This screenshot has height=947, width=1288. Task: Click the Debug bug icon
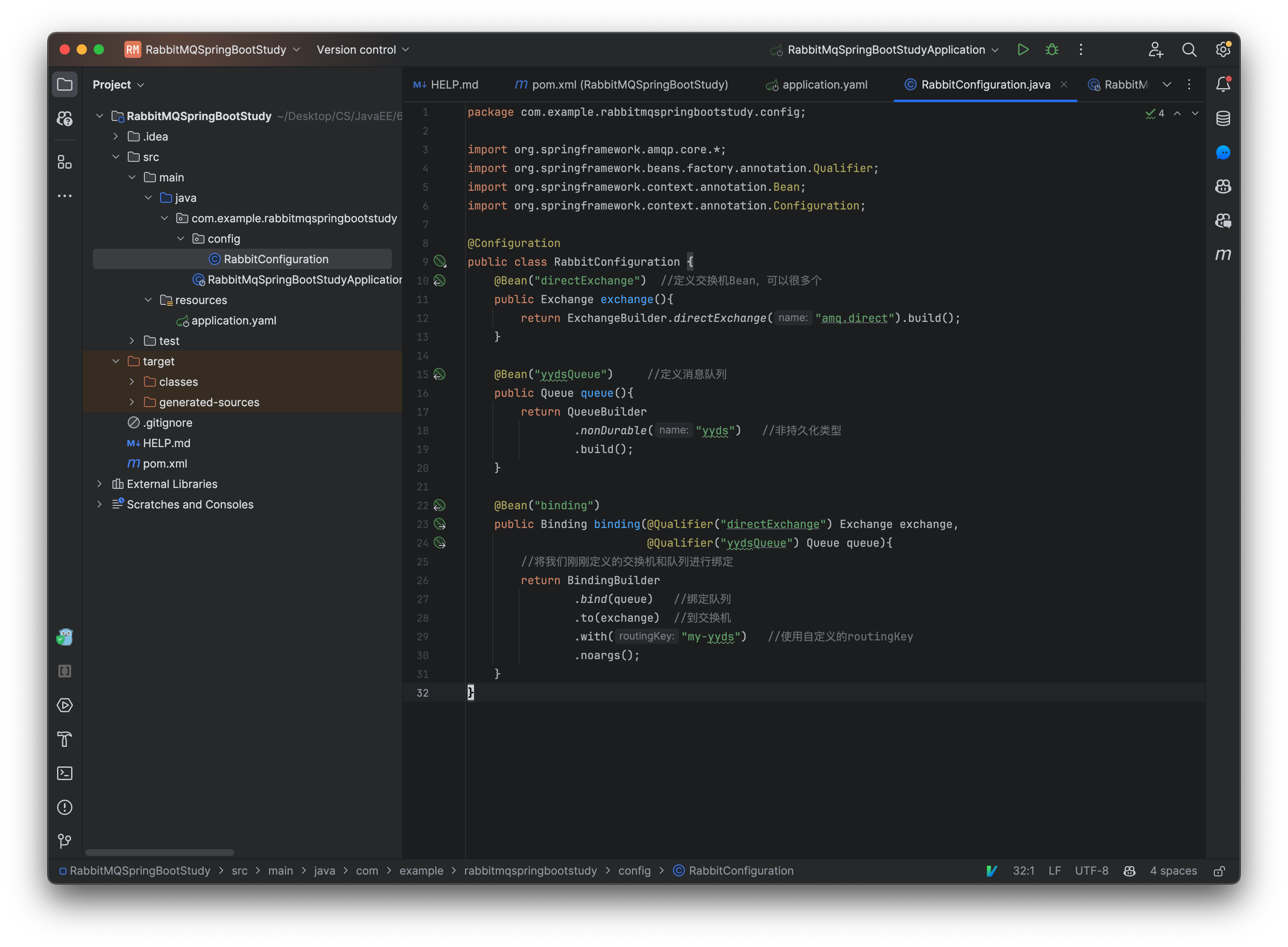1052,50
